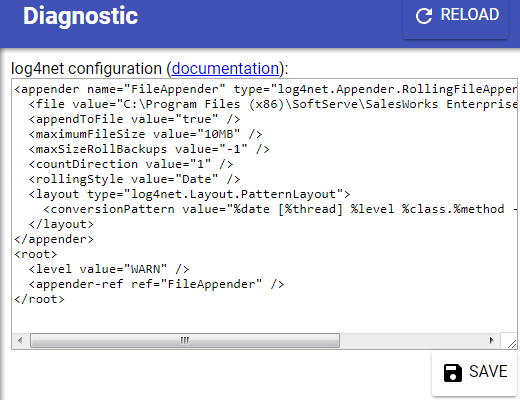Click the circular reload arrow icon

click(424, 16)
